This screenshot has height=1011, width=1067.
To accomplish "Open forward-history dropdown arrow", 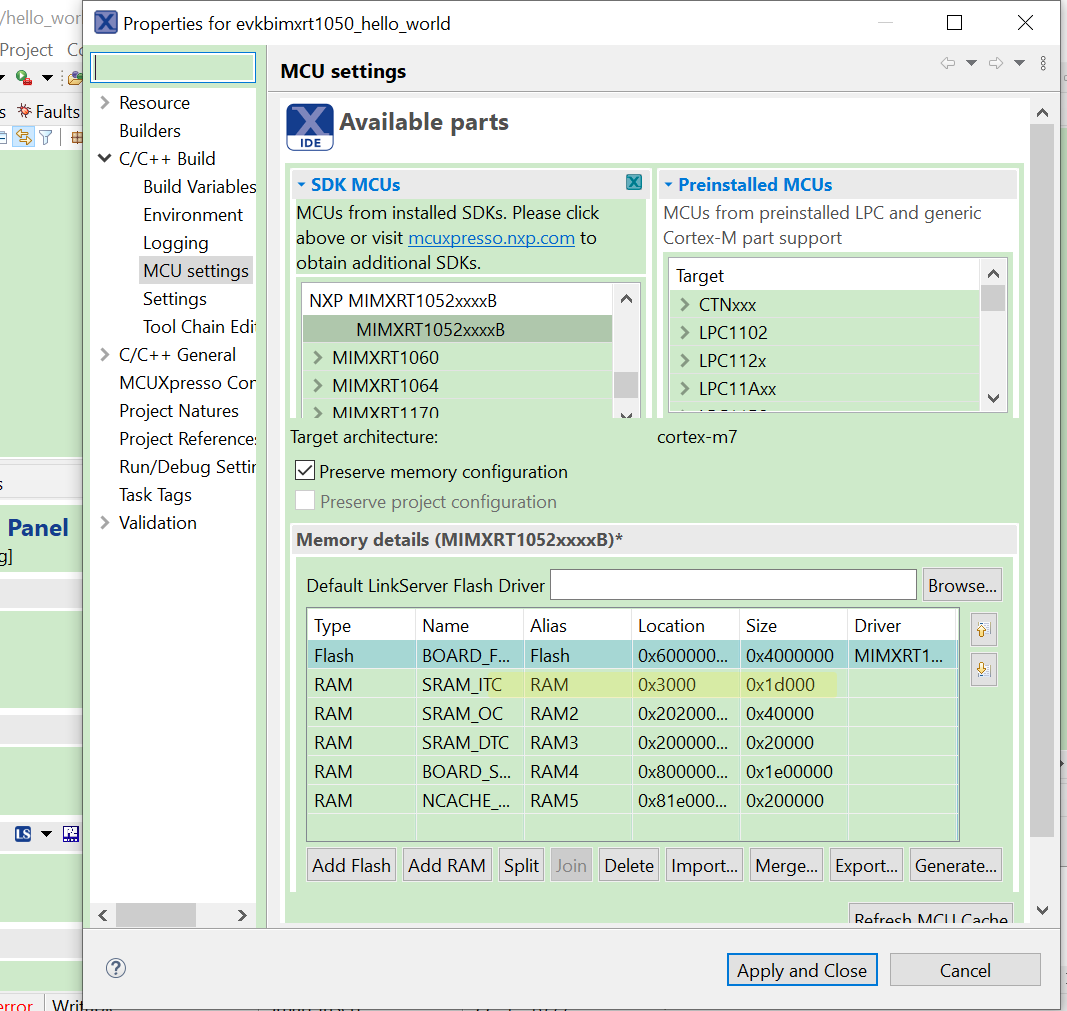I will click(x=1019, y=63).
